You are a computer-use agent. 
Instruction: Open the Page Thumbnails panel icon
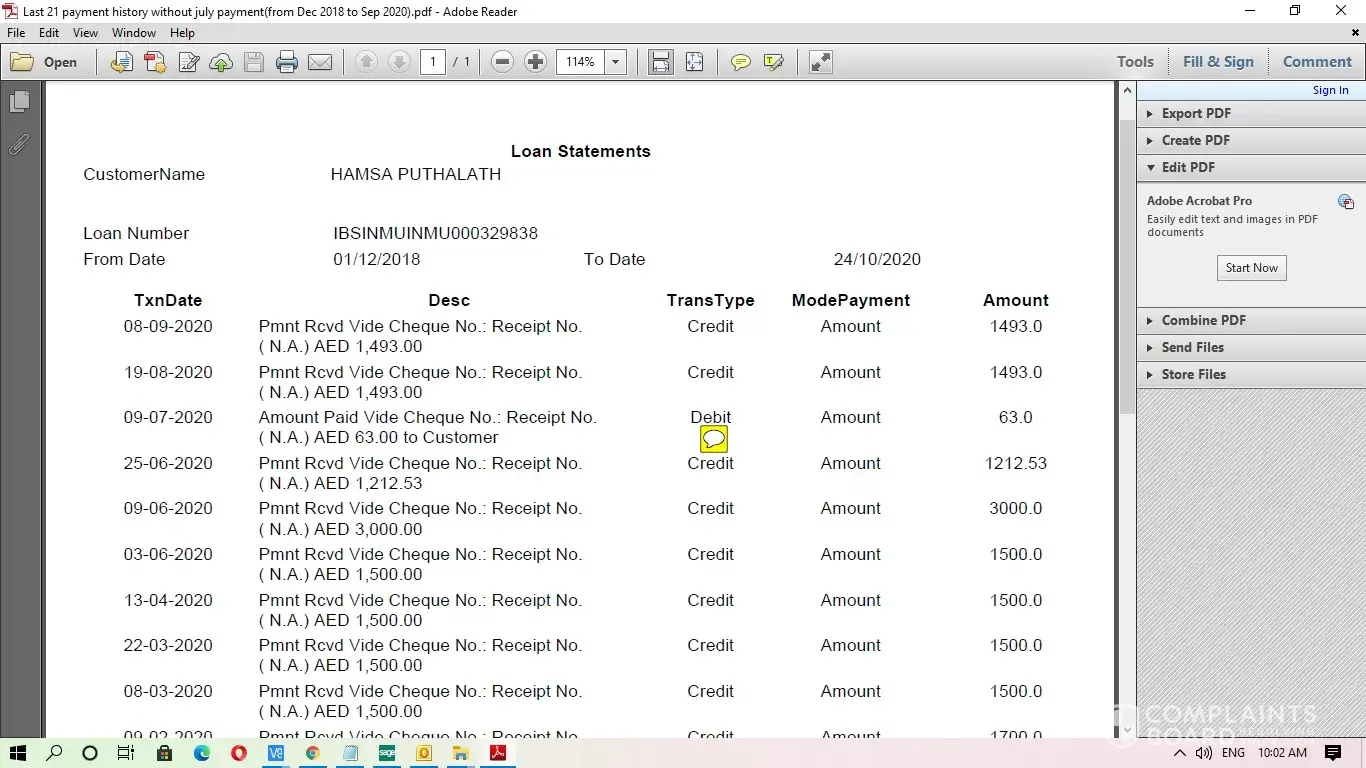click(19, 102)
